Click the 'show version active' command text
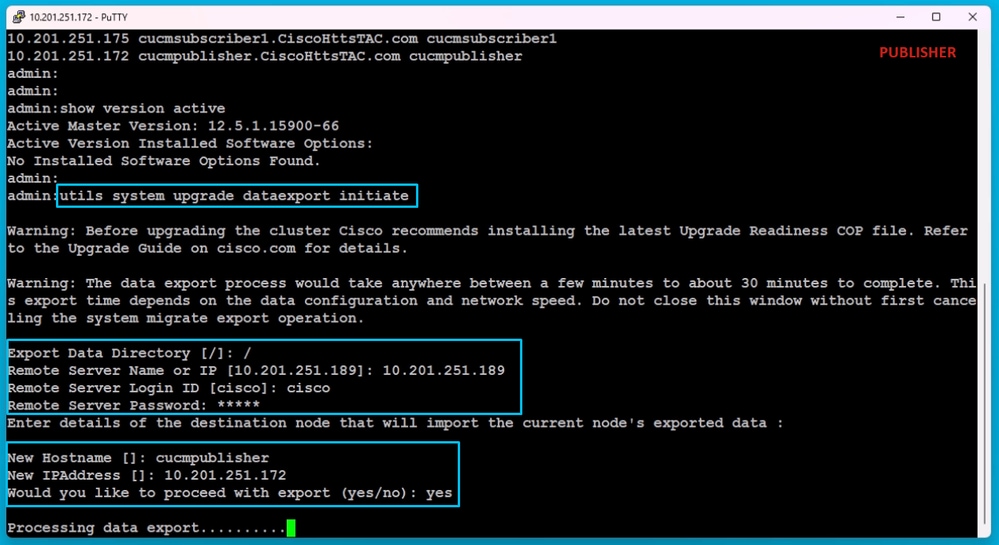The width and height of the screenshot is (999, 545). [x=142, y=108]
